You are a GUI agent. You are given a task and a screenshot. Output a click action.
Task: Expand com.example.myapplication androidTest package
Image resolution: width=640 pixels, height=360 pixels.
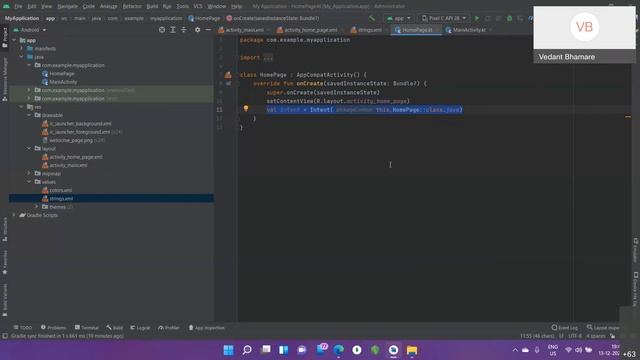29,90
